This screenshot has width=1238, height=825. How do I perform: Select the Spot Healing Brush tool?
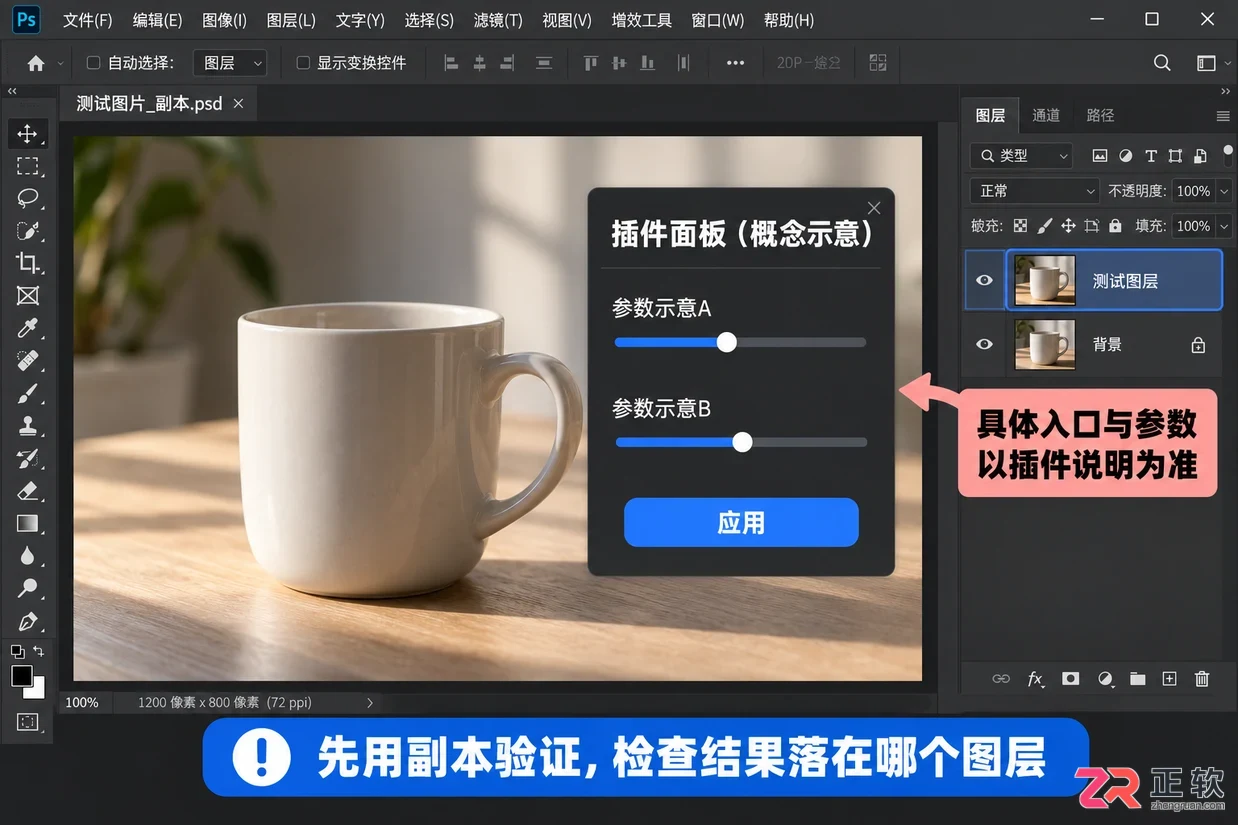(x=27, y=361)
